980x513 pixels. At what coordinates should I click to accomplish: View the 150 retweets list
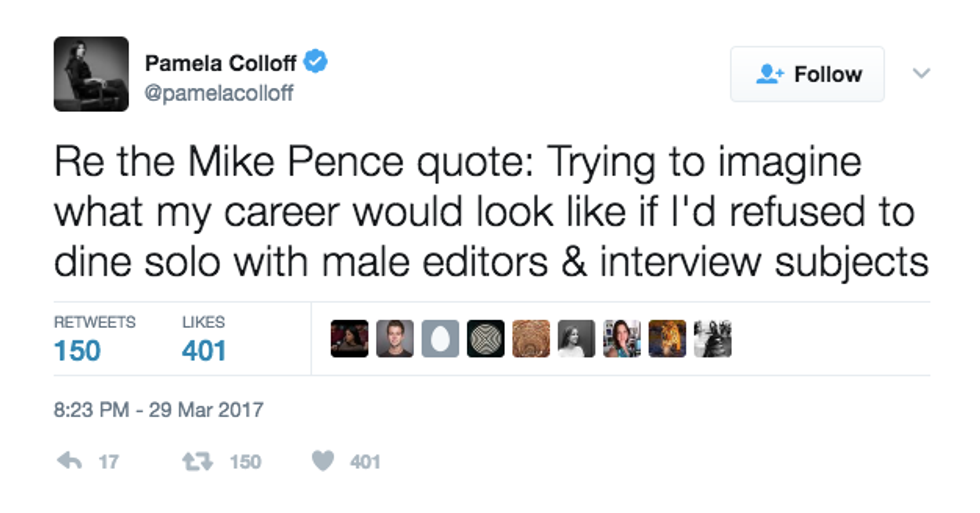(77, 351)
